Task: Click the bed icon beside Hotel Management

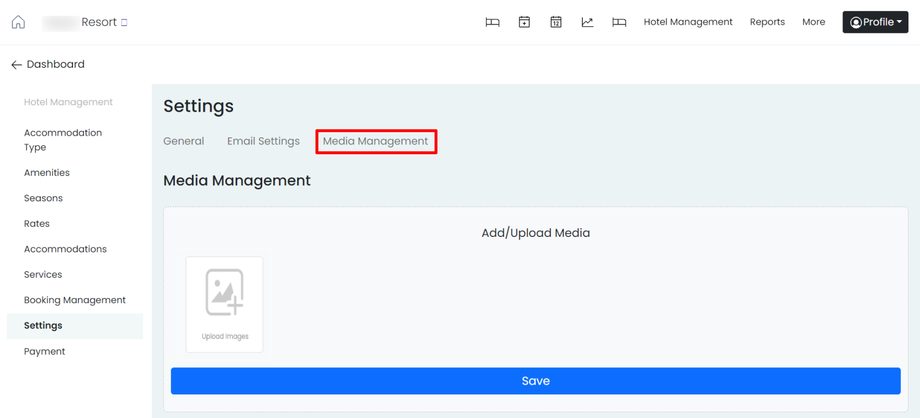Action: pyautogui.click(x=619, y=22)
